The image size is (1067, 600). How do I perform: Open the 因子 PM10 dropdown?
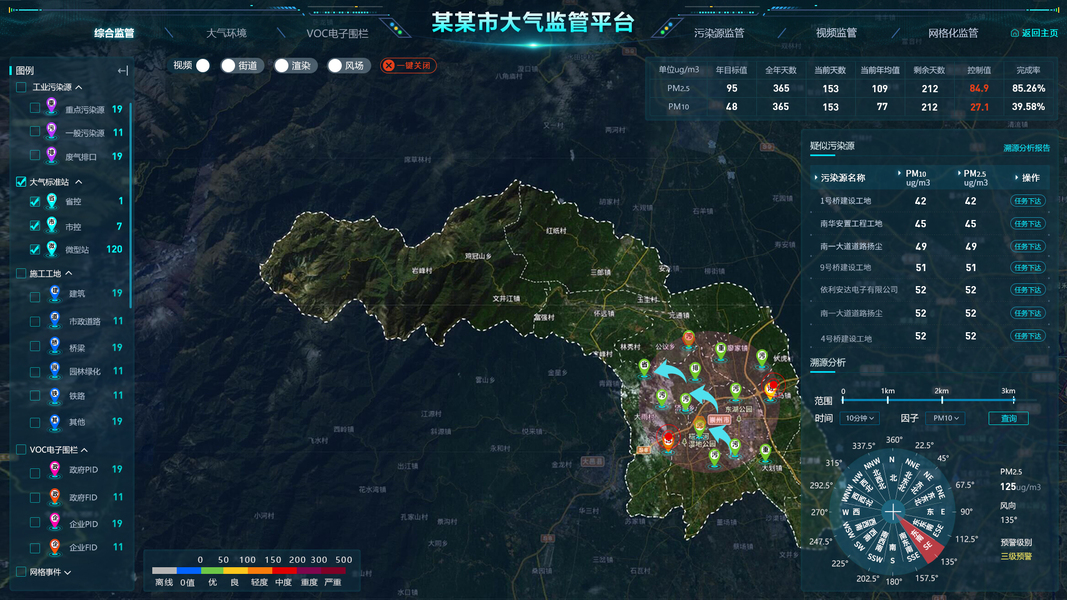945,418
